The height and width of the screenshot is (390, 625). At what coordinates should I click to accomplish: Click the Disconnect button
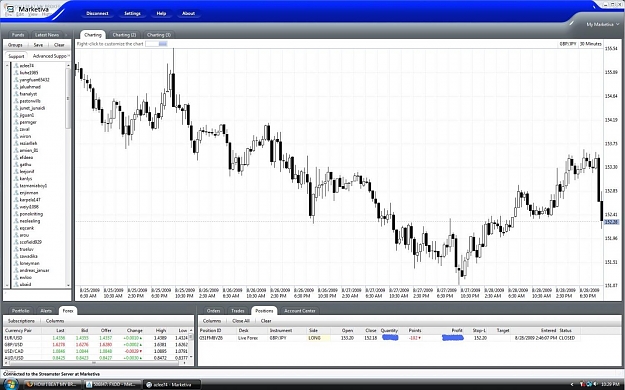pyautogui.click(x=97, y=14)
